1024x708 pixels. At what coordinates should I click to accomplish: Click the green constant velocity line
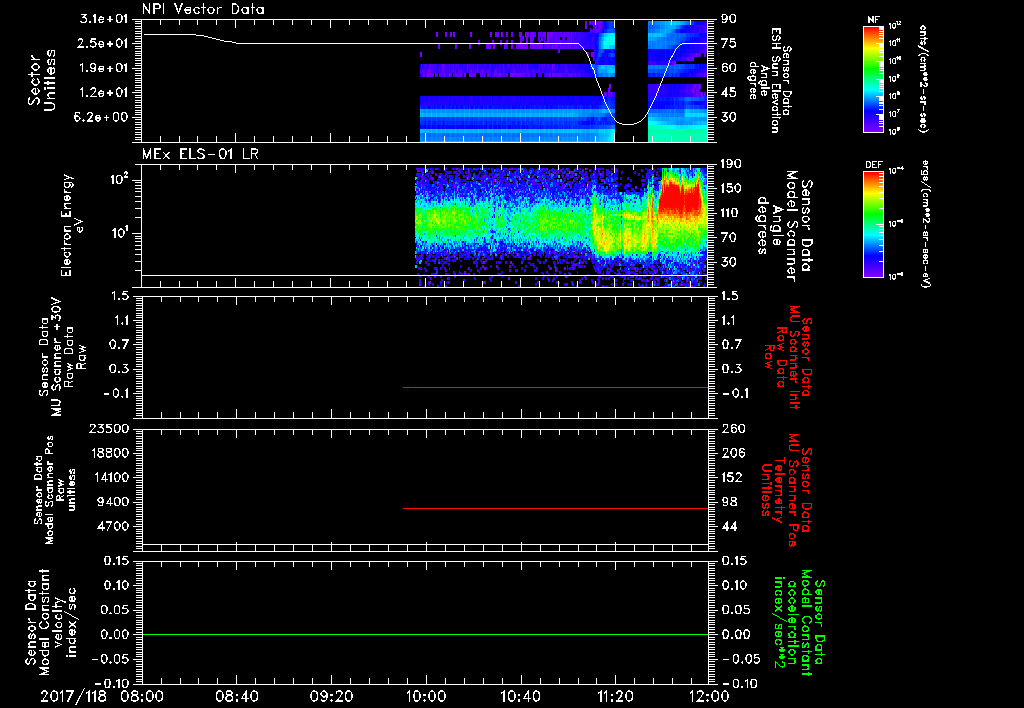coord(424,634)
